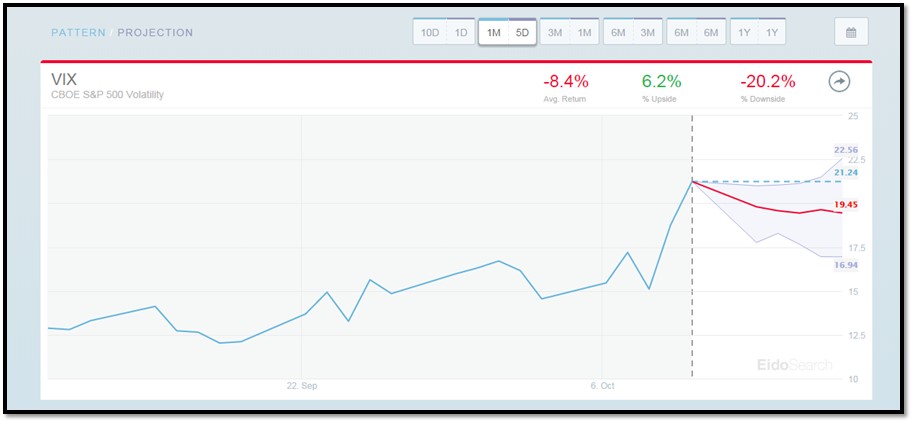Click the 21.24 current level label

point(845,172)
